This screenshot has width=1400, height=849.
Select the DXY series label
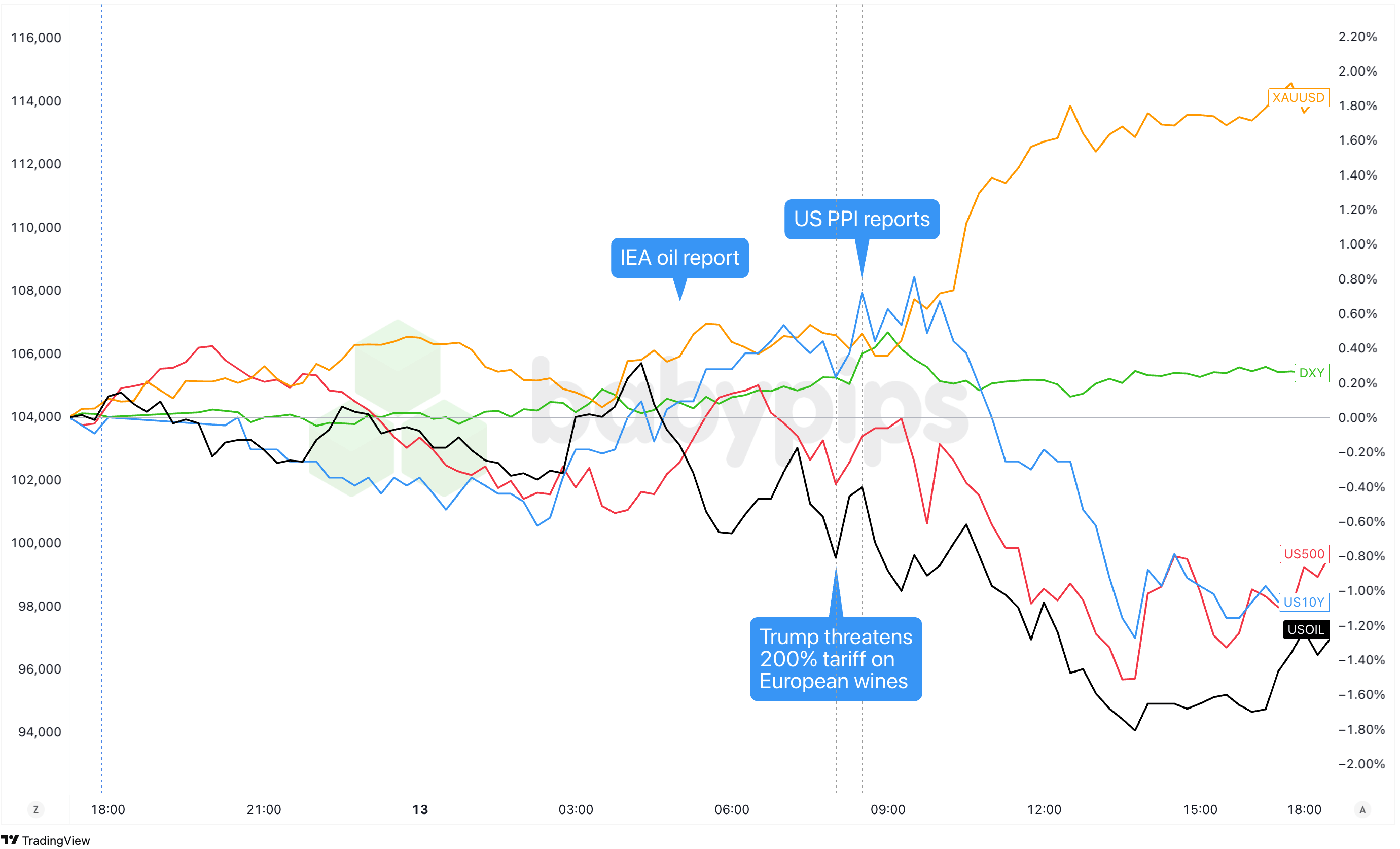(x=1311, y=373)
